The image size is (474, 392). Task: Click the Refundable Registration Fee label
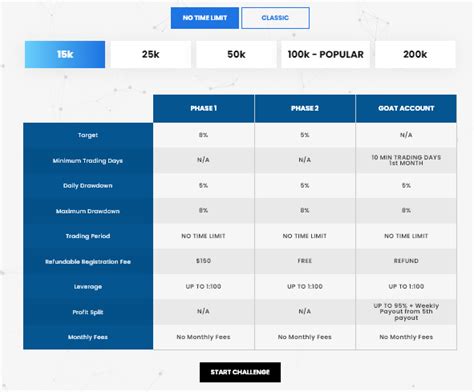point(88,262)
